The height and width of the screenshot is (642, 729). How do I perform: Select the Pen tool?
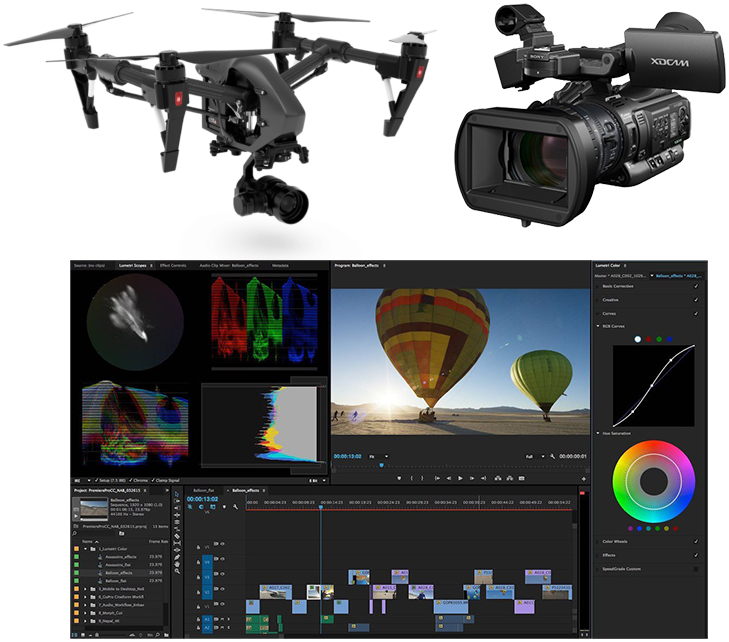tap(177, 557)
